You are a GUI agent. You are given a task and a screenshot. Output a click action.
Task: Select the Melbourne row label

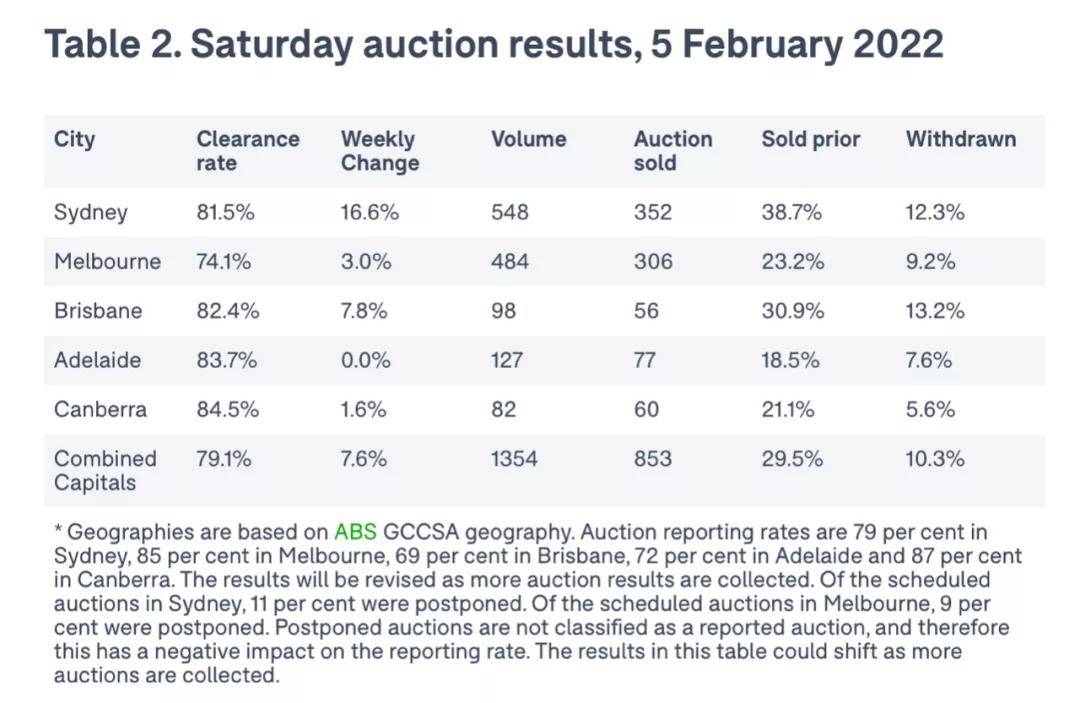pos(107,262)
